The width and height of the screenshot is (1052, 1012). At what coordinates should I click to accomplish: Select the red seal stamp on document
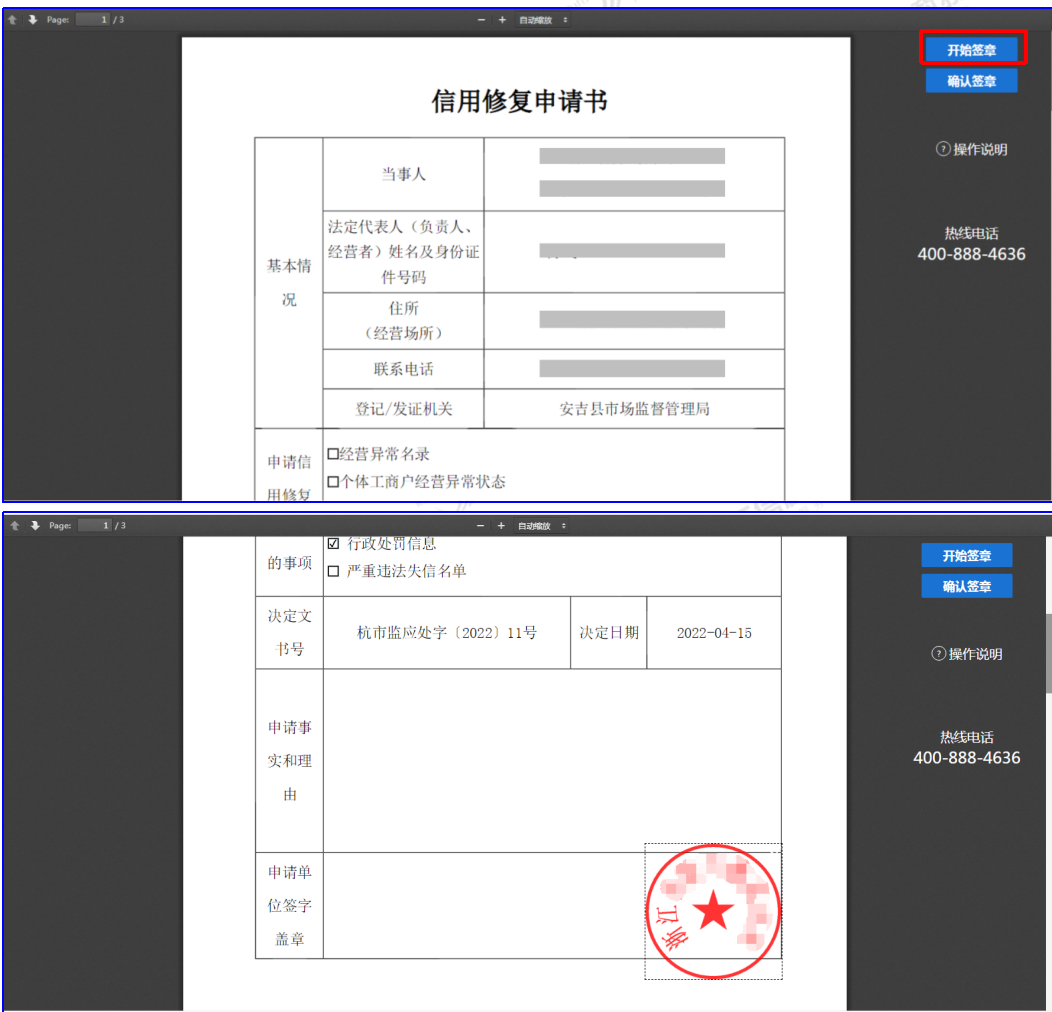713,912
